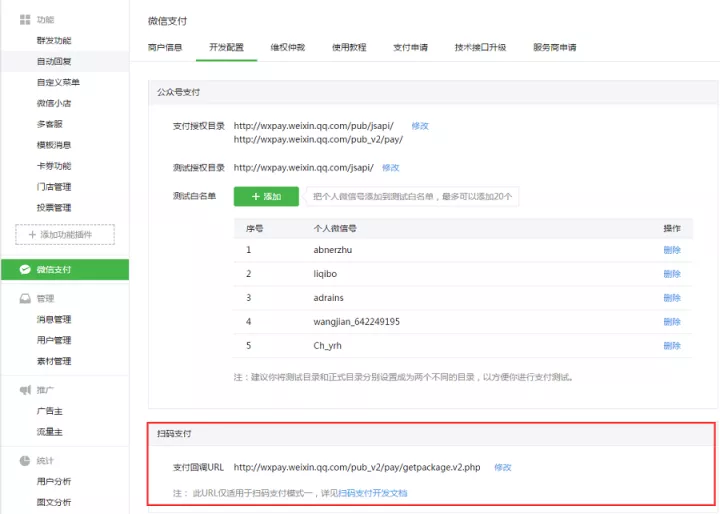720x514 pixels.
Task: Click the liqibo WeChat ID text
Action: pyautogui.click(x=325, y=274)
